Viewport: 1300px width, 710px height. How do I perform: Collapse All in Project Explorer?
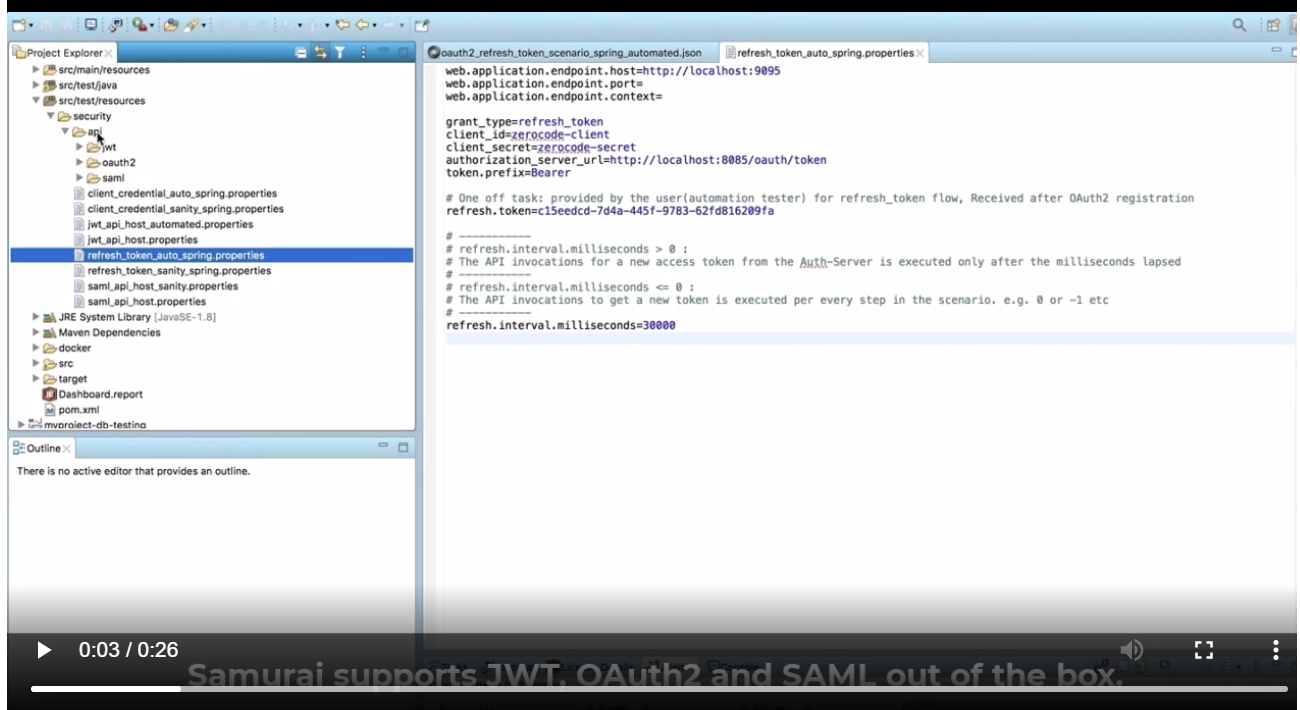tap(301, 52)
